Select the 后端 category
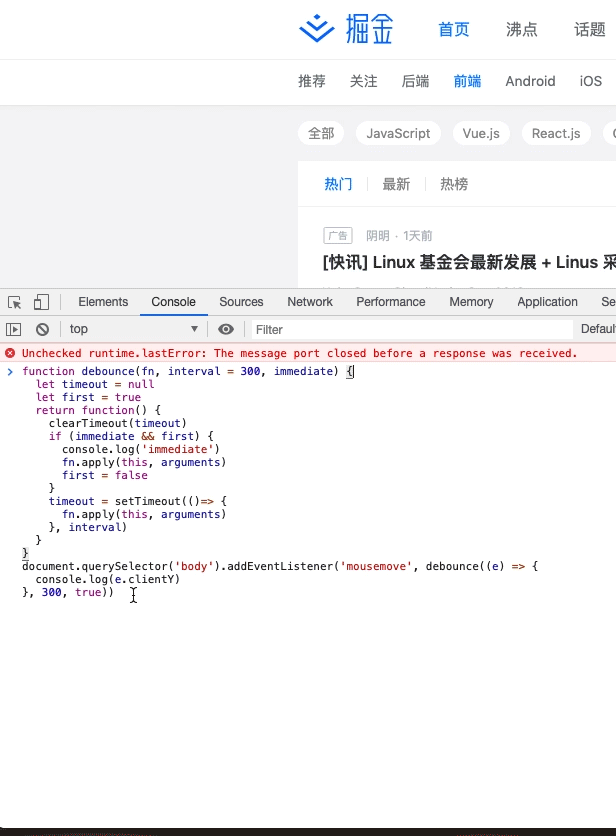 coord(415,81)
